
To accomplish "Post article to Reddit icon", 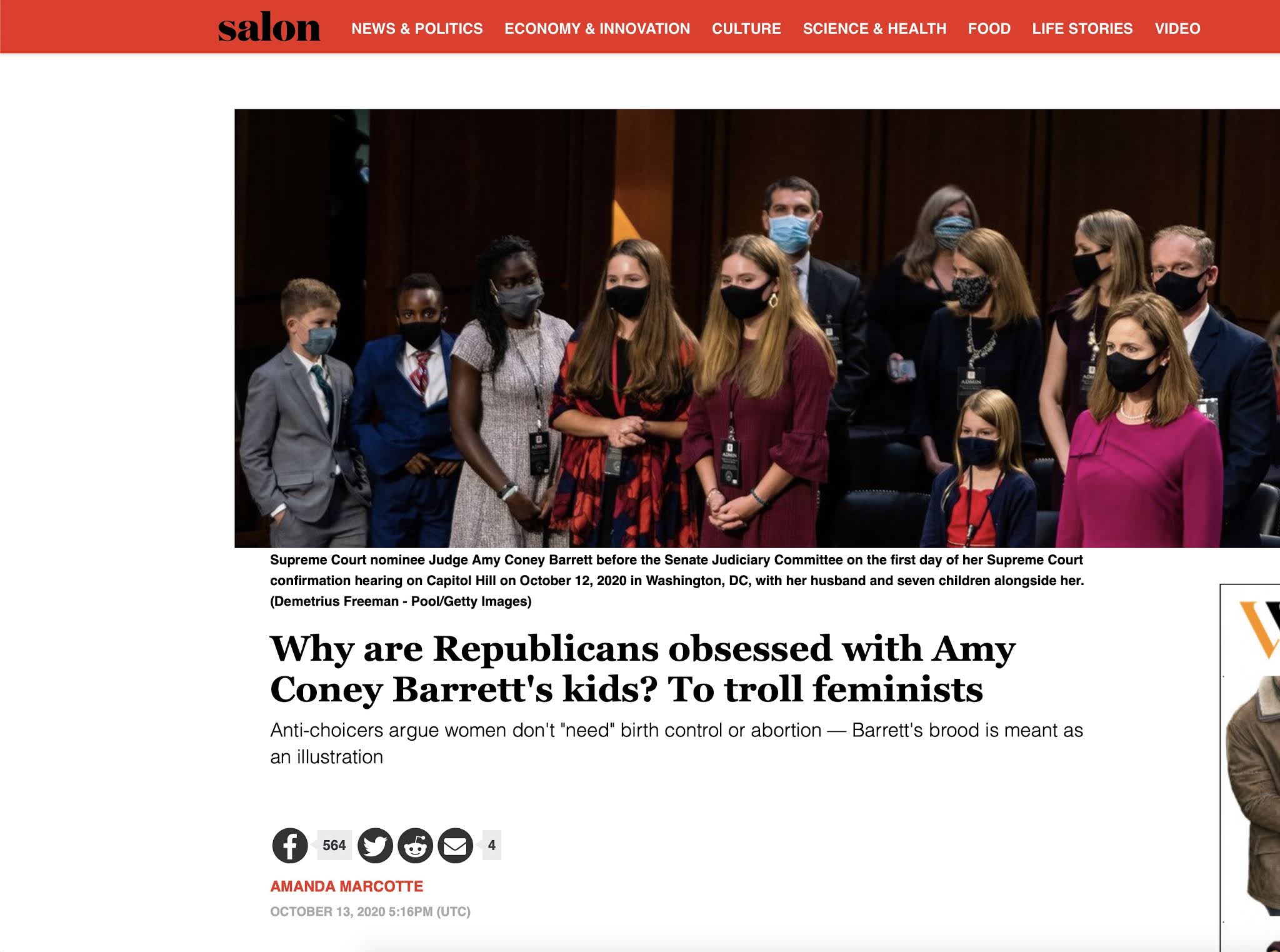I will [x=415, y=845].
